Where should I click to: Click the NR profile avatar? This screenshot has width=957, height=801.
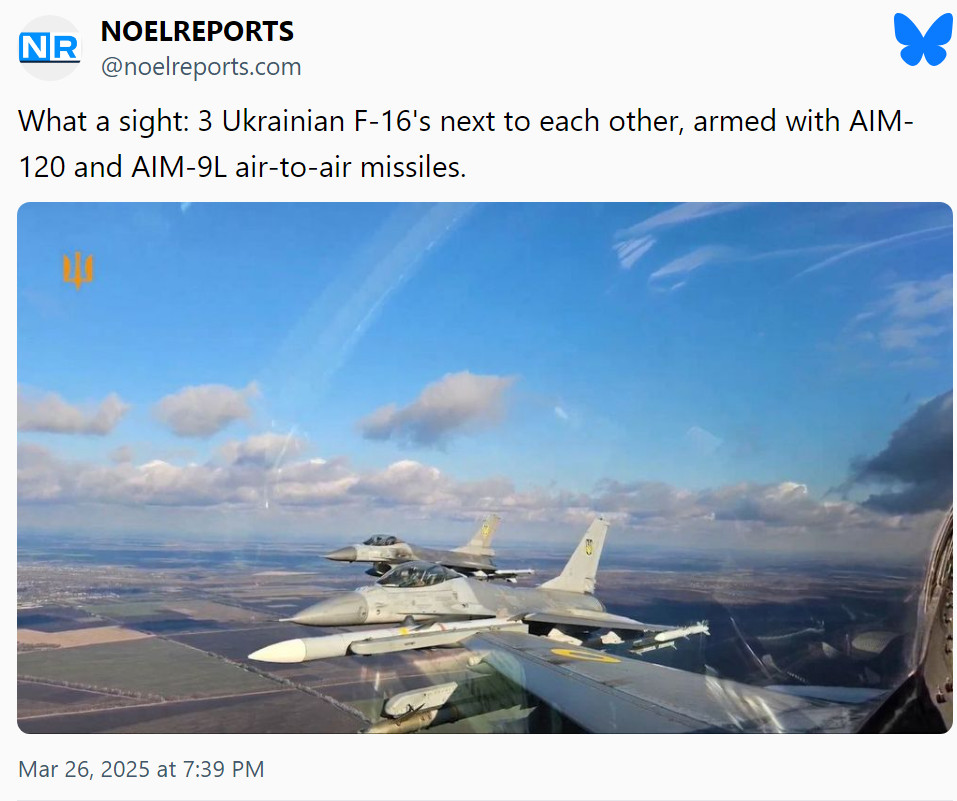click(50, 48)
